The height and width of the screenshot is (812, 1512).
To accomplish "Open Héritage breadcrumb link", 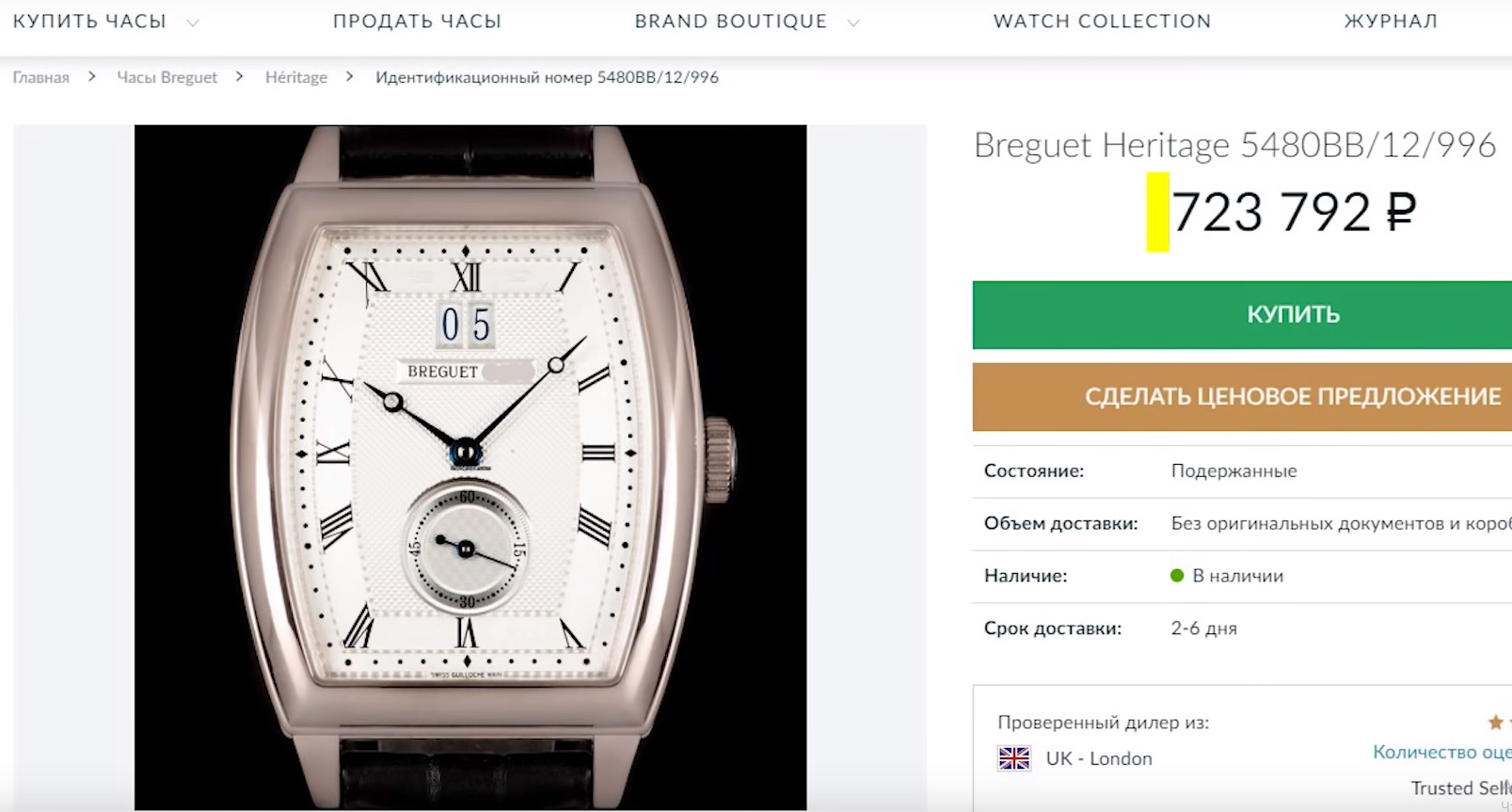I will [x=296, y=77].
